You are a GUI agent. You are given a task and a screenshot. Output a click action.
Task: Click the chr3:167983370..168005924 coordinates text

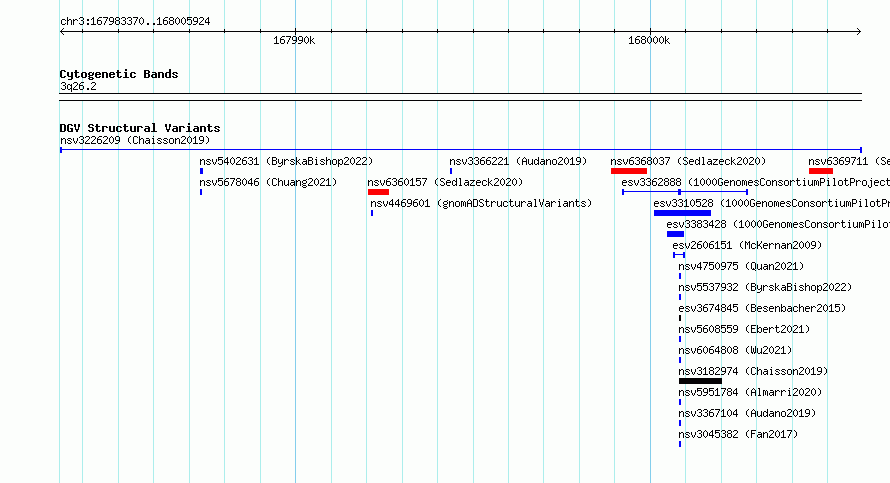pyautogui.click(x=135, y=21)
